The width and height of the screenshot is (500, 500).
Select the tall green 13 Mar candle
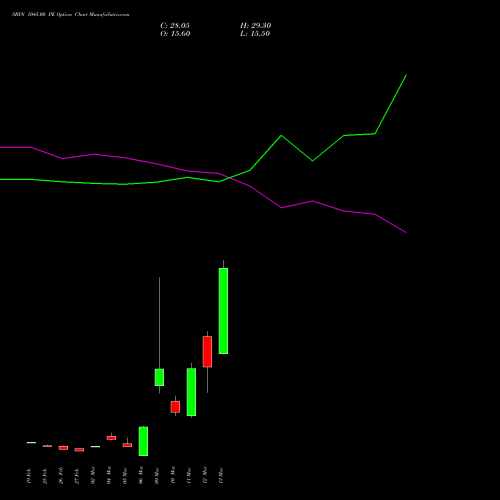tap(223, 311)
